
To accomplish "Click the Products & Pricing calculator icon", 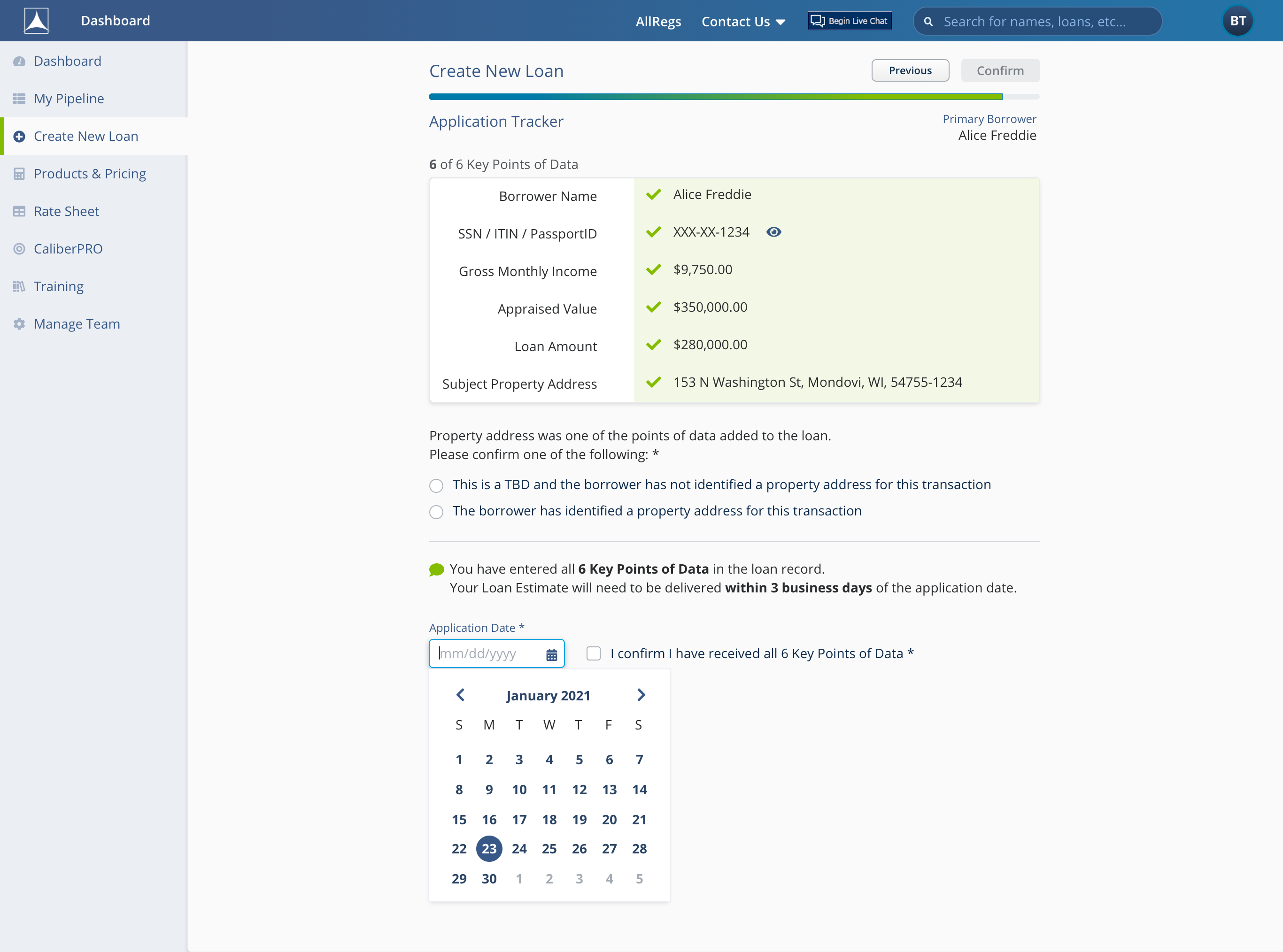I will point(19,174).
